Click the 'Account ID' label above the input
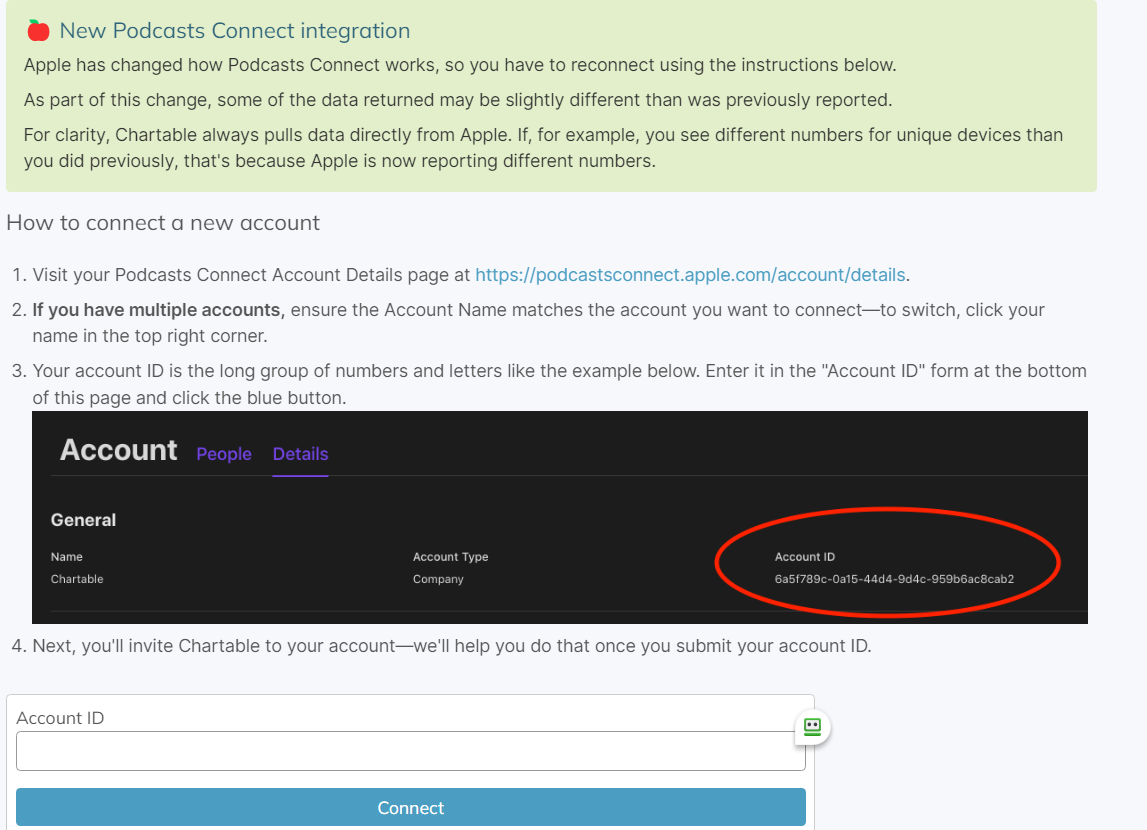This screenshot has height=830, width=1147. [x=60, y=718]
